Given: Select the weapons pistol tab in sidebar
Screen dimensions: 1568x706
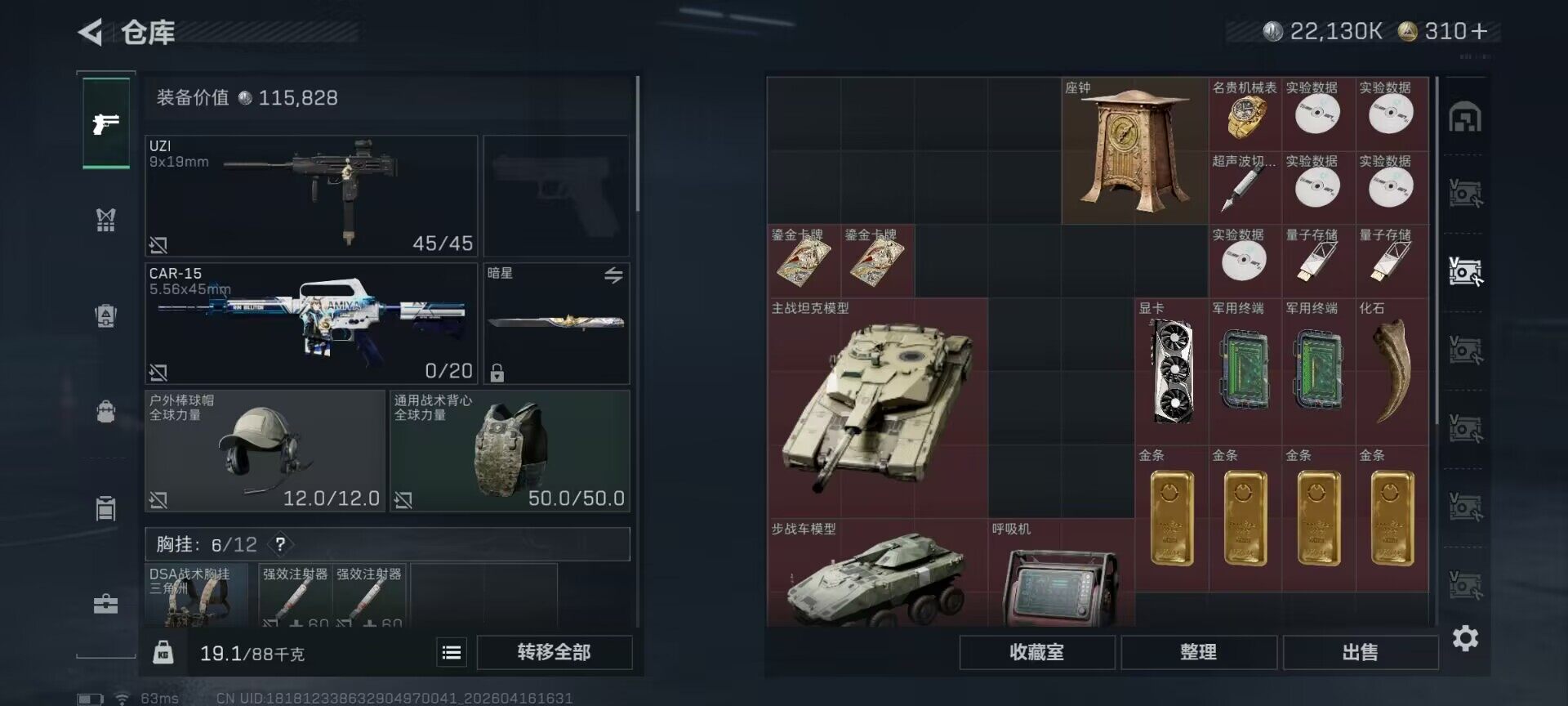Looking at the screenshot, I should pyautogui.click(x=106, y=123).
